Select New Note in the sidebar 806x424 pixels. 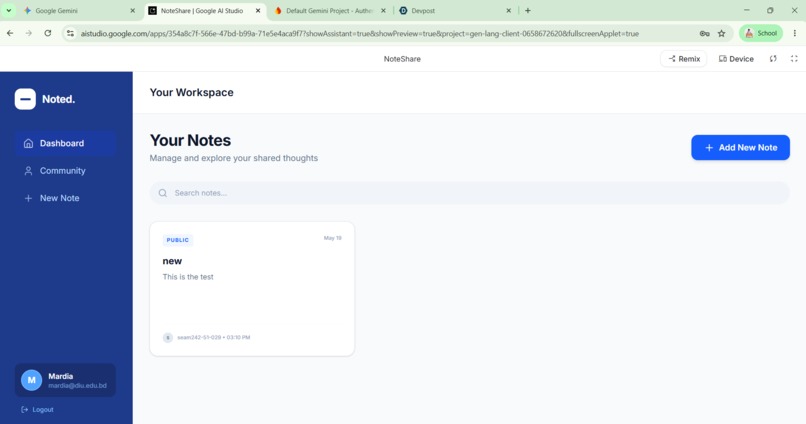(65, 198)
